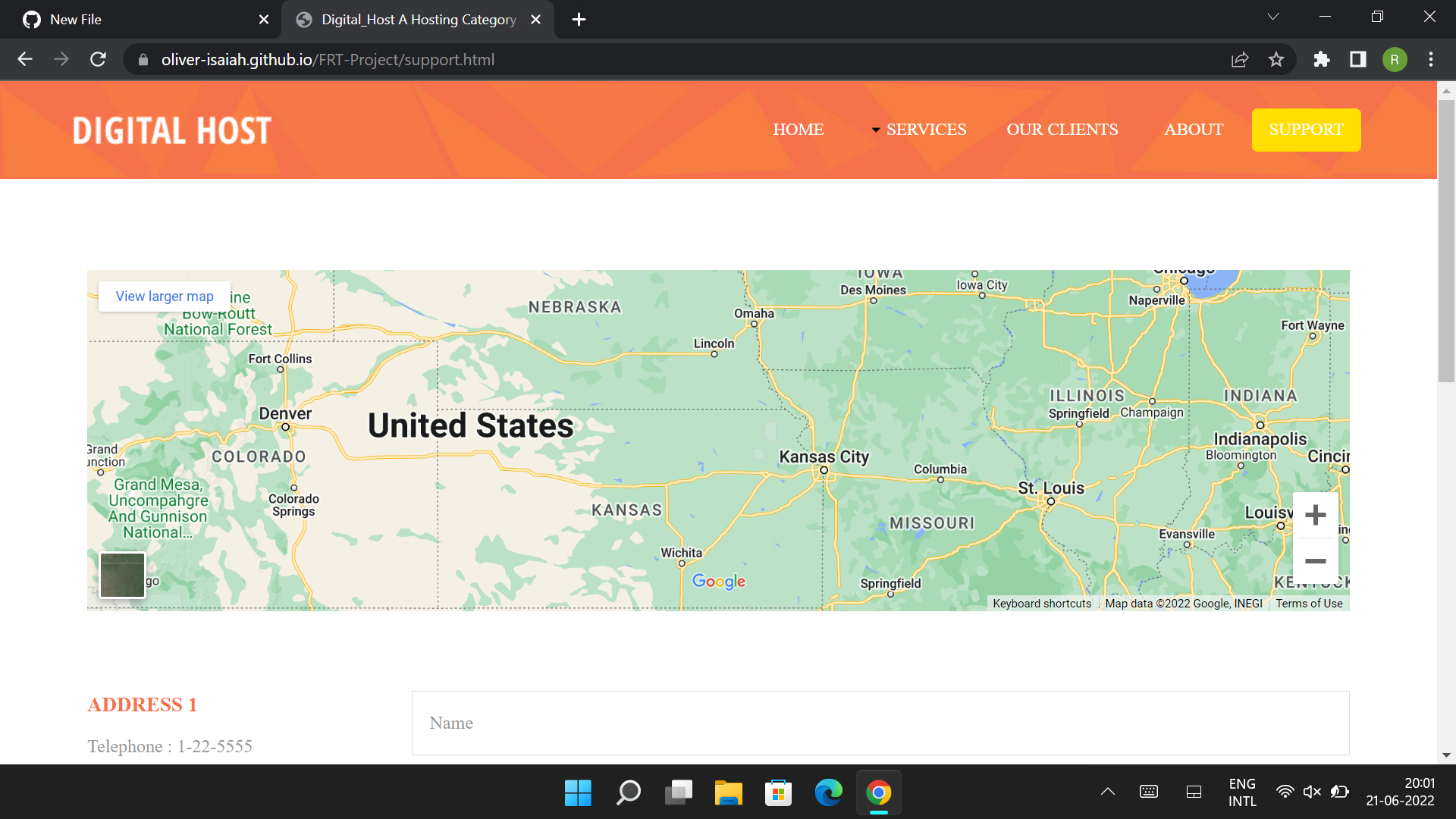Click the Windows Start button
This screenshot has width=1456, height=819.
(578, 792)
